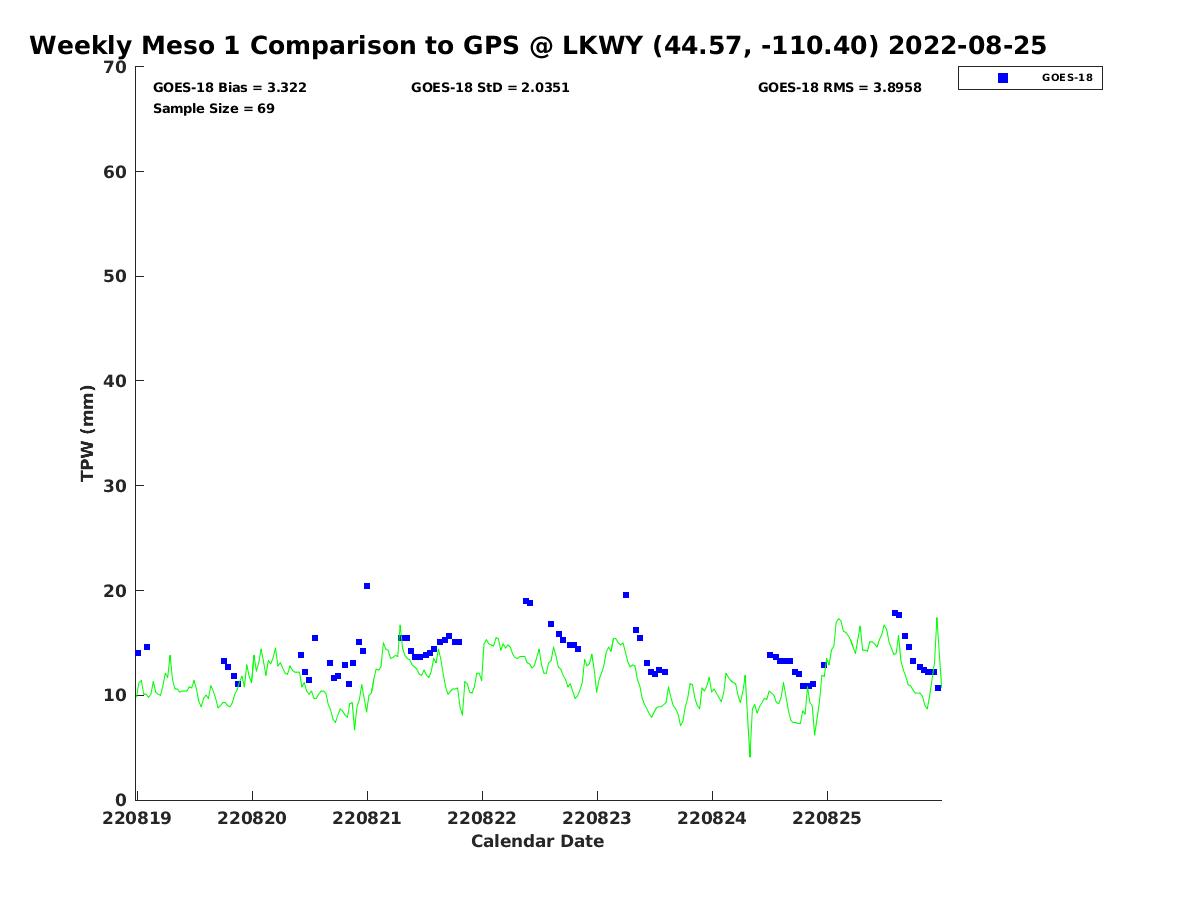Click the 50 y-axis tick label
Viewport: 1200px width, 900px height.
[116, 277]
